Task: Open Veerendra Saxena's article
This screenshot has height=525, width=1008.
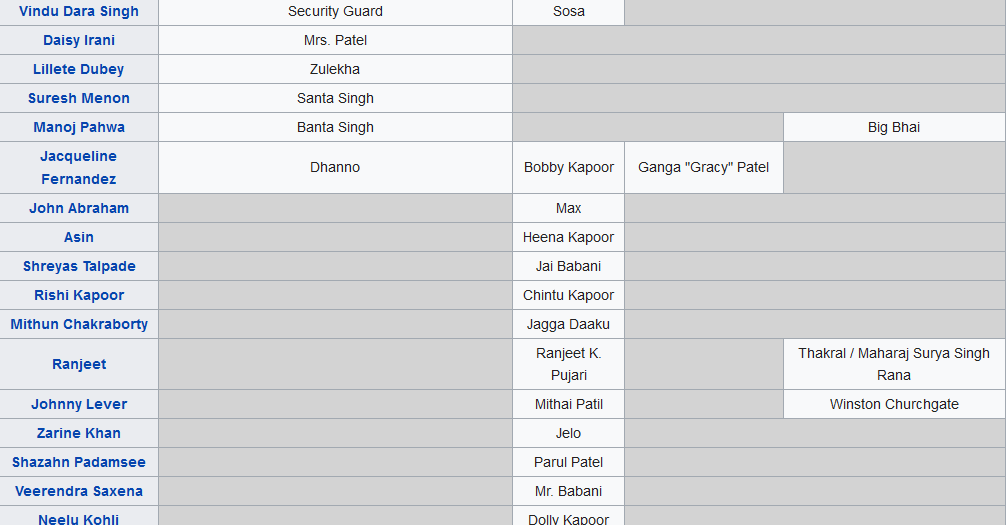Action: click(x=79, y=491)
